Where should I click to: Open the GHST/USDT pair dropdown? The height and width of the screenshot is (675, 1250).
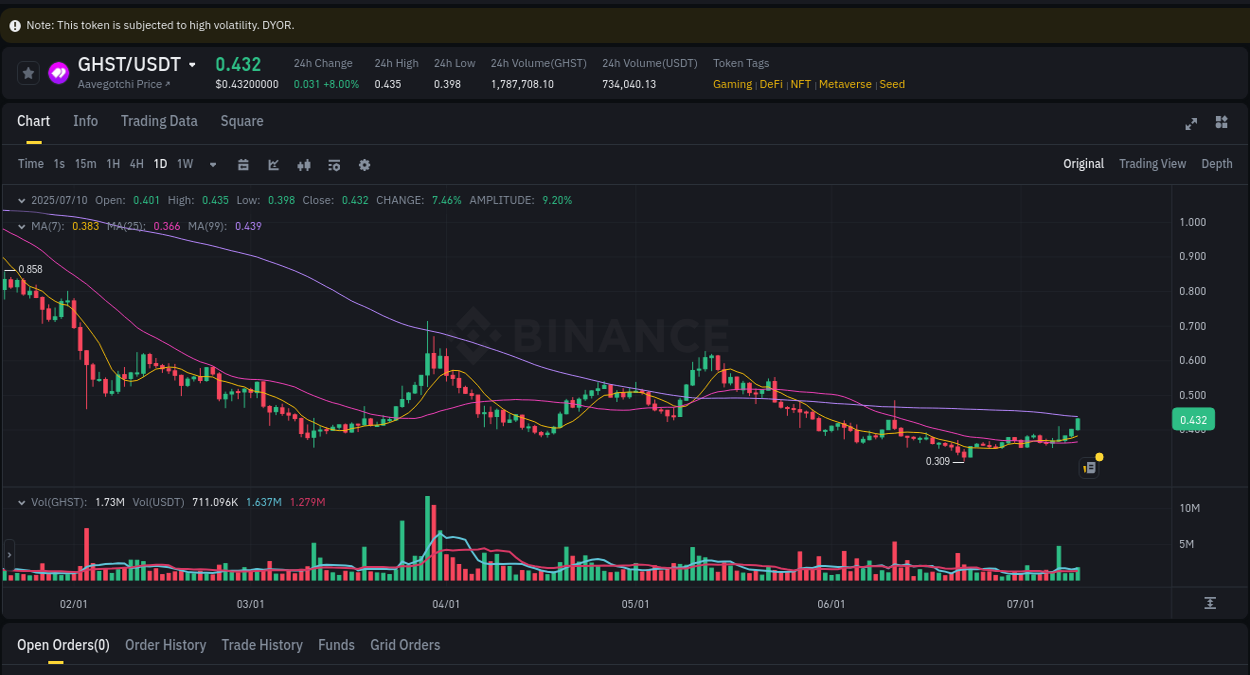194,63
